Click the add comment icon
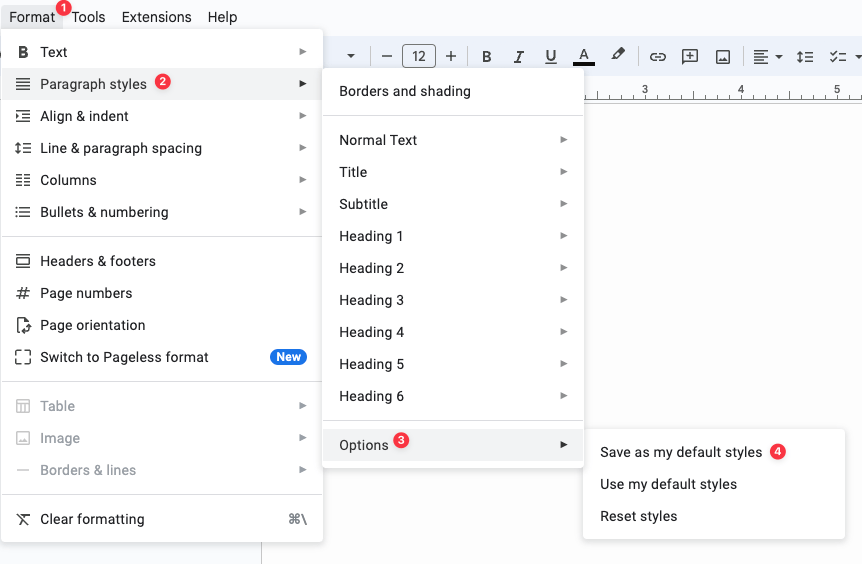 [x=690, y=57]
